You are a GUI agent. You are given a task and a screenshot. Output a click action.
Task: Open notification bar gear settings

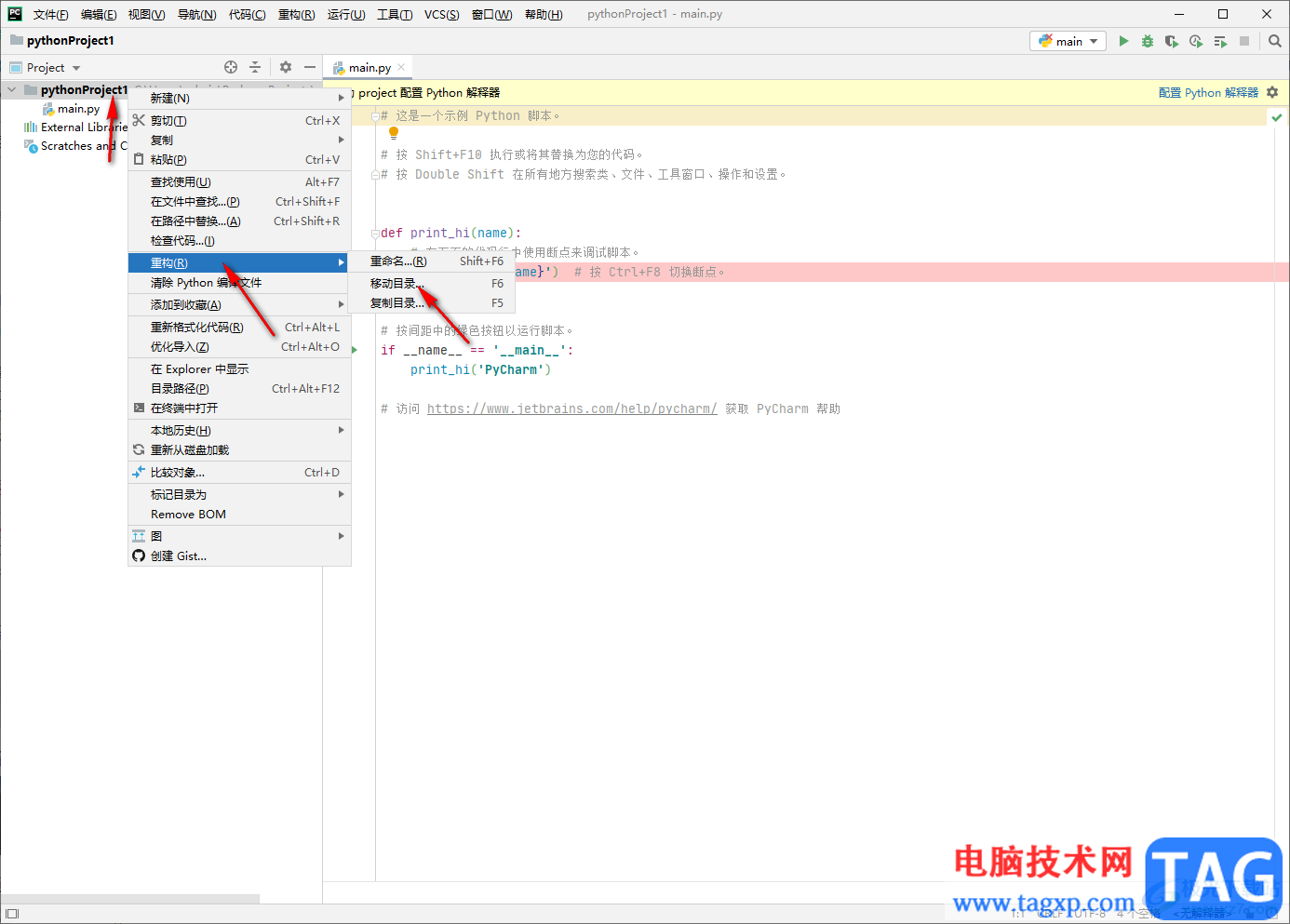[1272, 92]
